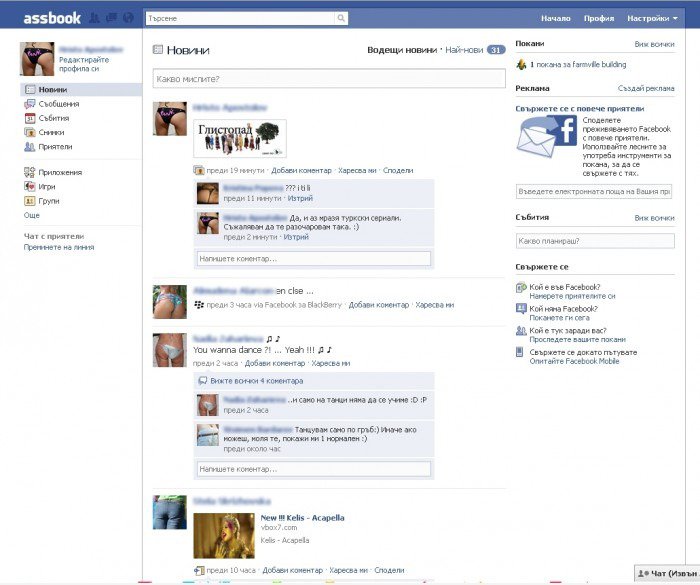Click the Какво мислите? status box
Viewport: 700px width, 585px height.
(x=329, y=79)
